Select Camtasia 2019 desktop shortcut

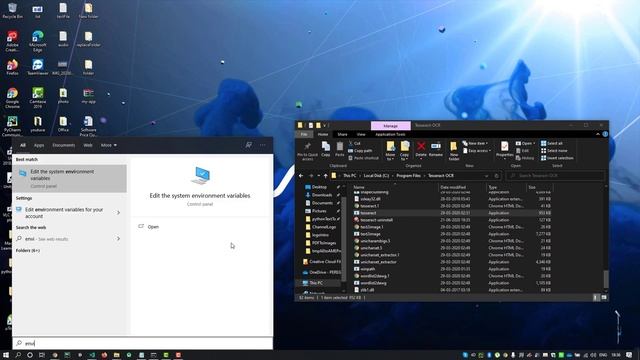pyautogui.click(x=38, y=98)
